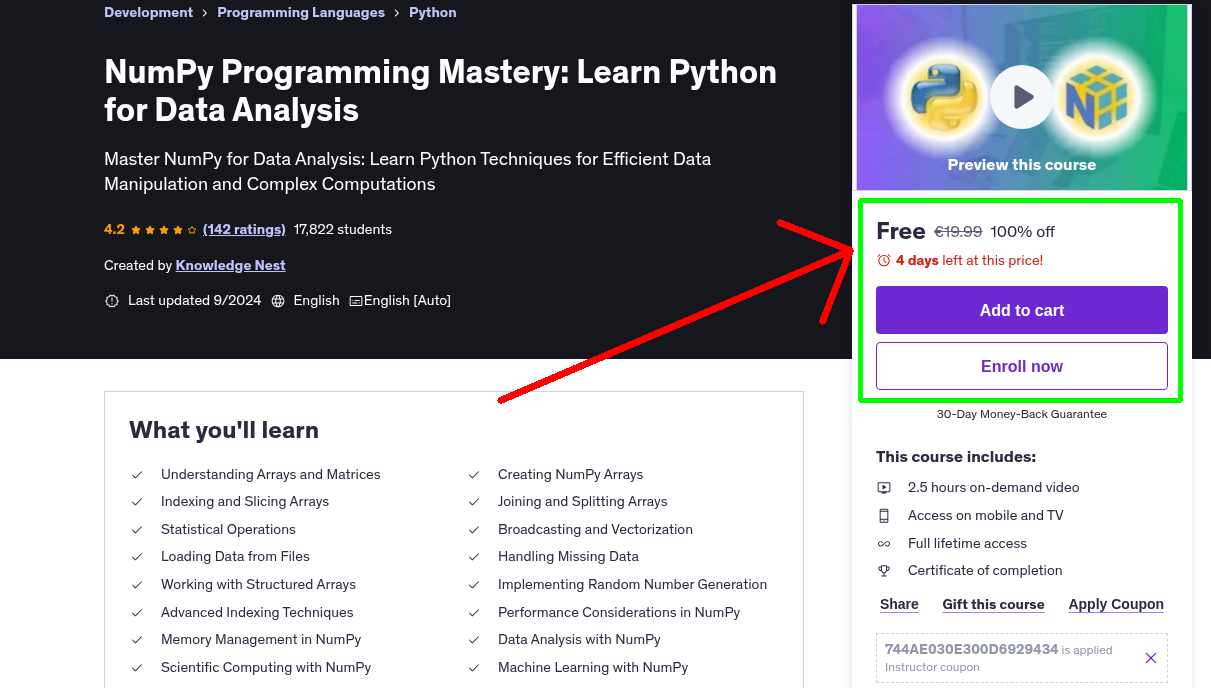Click checkmark beside Working with Structured Arrays
Viewport: 1211px width, 688px height.
(138, 585)
